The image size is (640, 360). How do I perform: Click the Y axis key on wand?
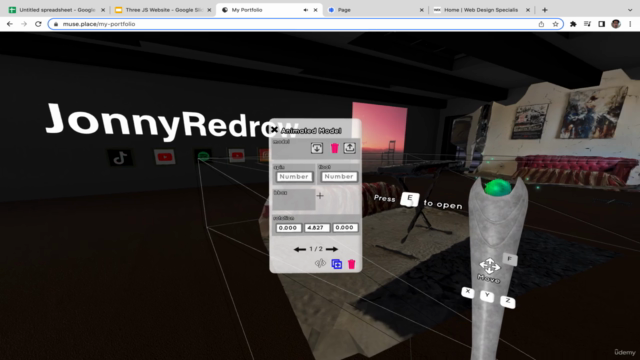point(487,296)
